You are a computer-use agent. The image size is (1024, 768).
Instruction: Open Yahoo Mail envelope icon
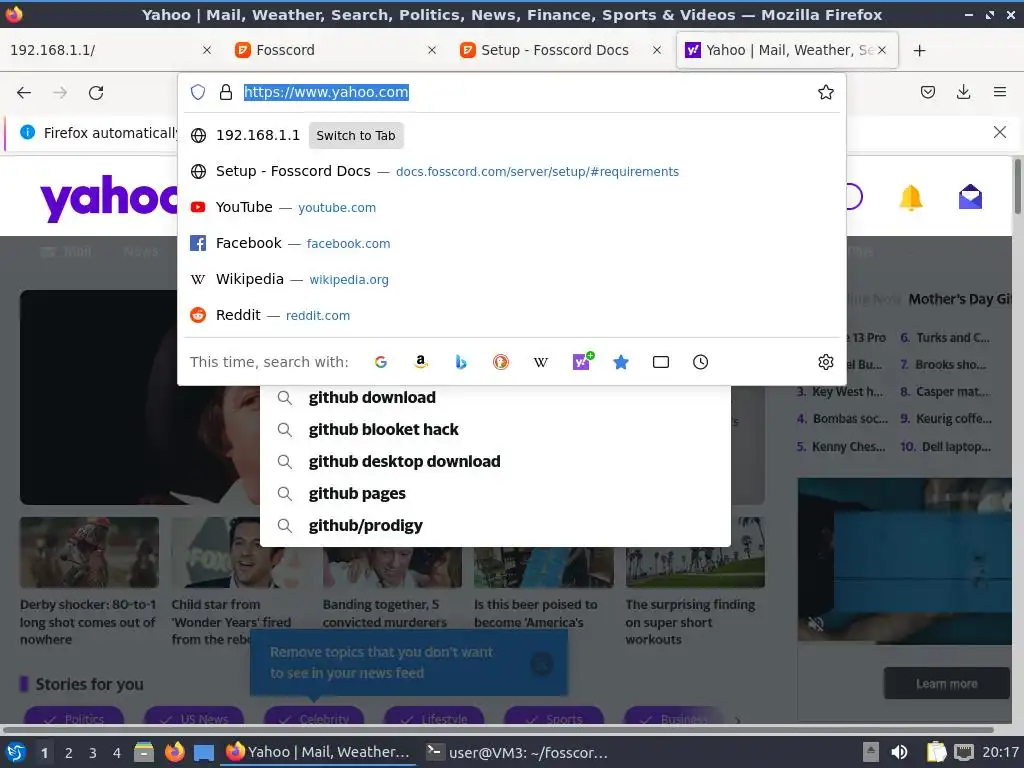[970, 197]
